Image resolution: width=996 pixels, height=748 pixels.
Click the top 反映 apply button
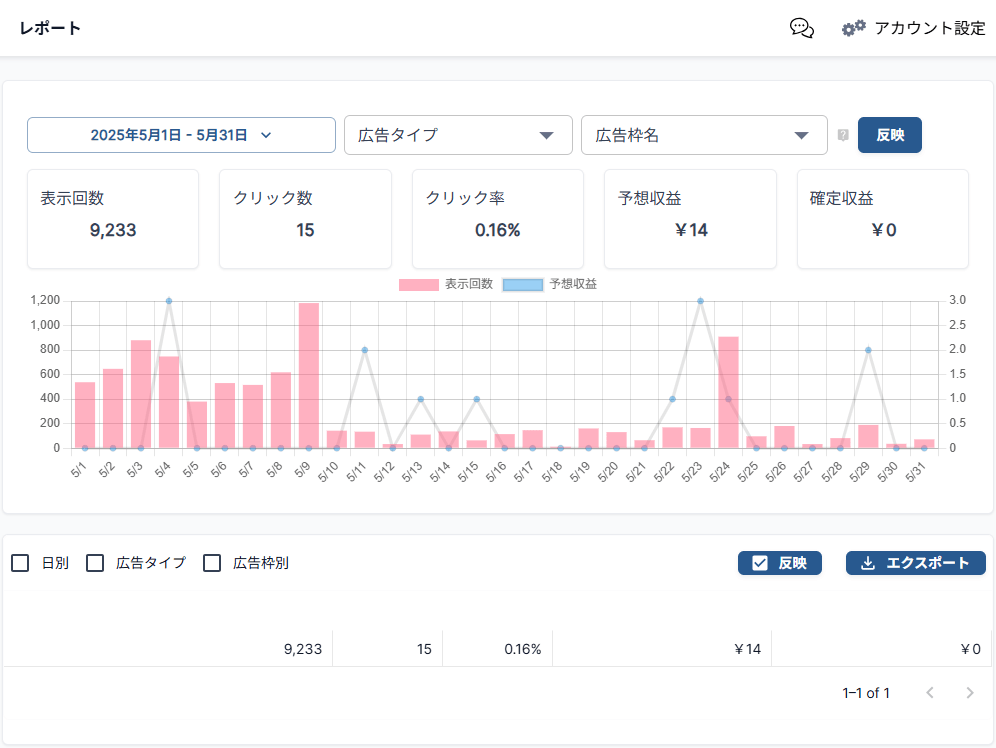889,135
